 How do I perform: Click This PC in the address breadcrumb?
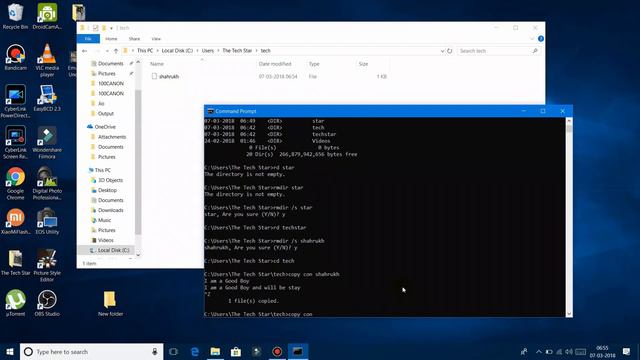[x=145, y=51]
